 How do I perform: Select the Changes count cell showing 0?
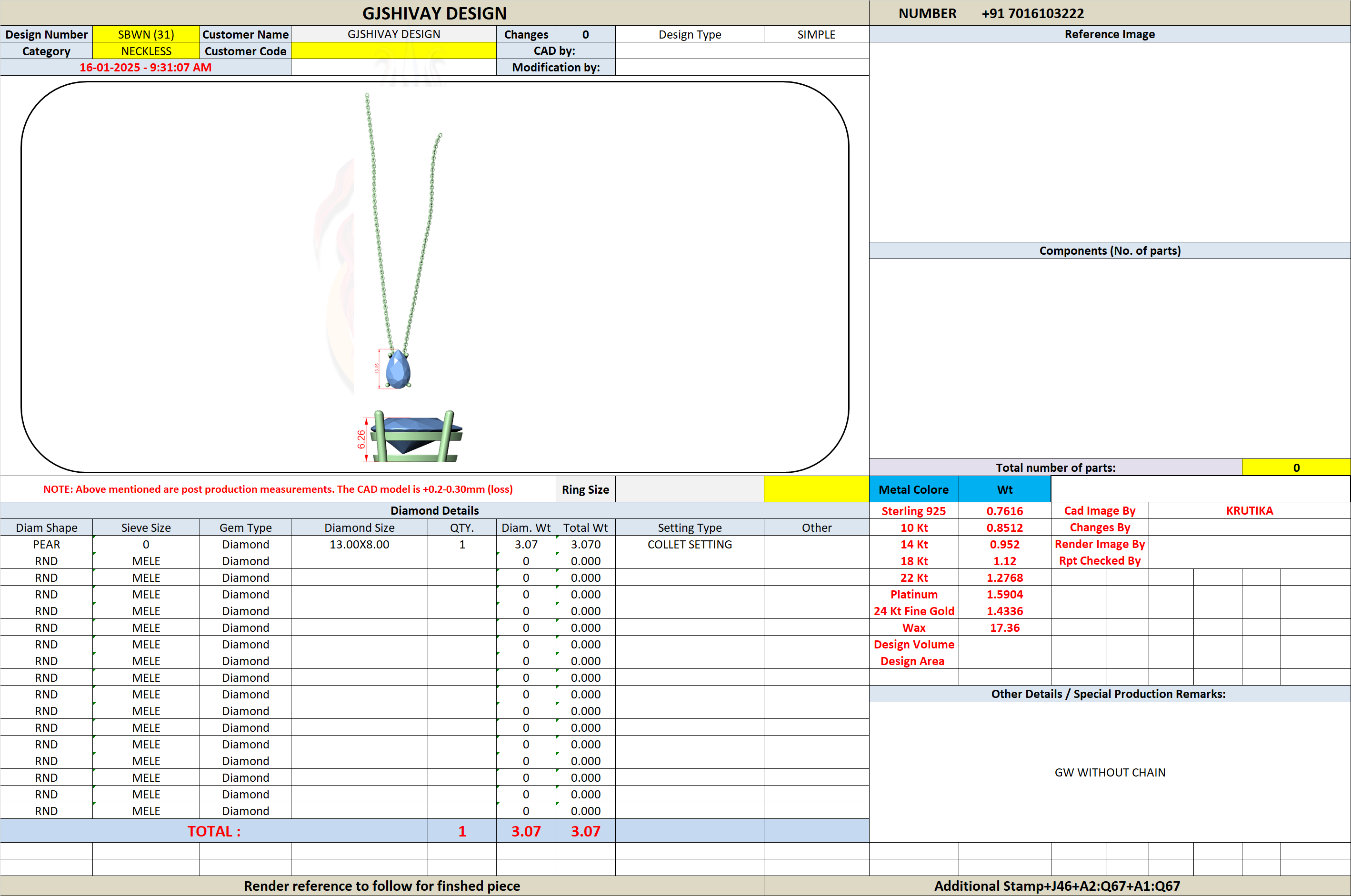585,34
